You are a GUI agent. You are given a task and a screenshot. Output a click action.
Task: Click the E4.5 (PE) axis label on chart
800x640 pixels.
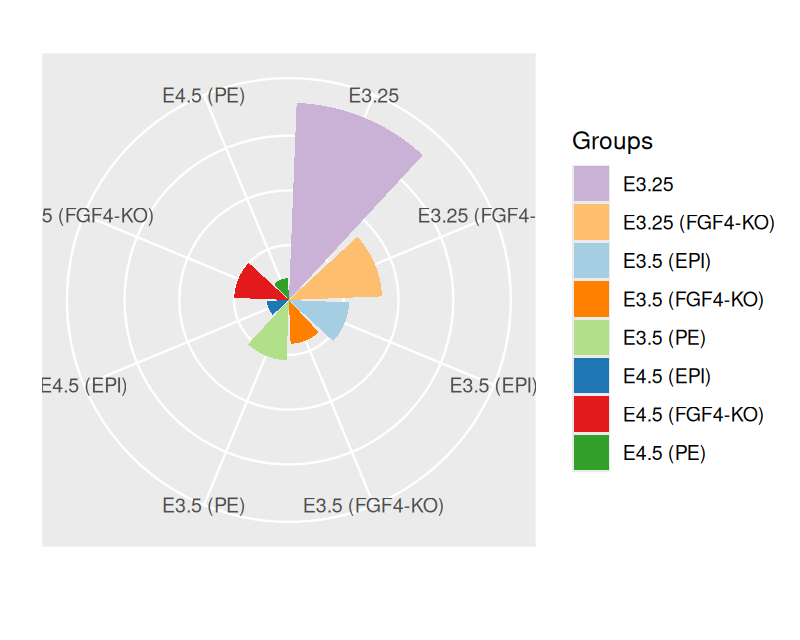tap(204, 96)
